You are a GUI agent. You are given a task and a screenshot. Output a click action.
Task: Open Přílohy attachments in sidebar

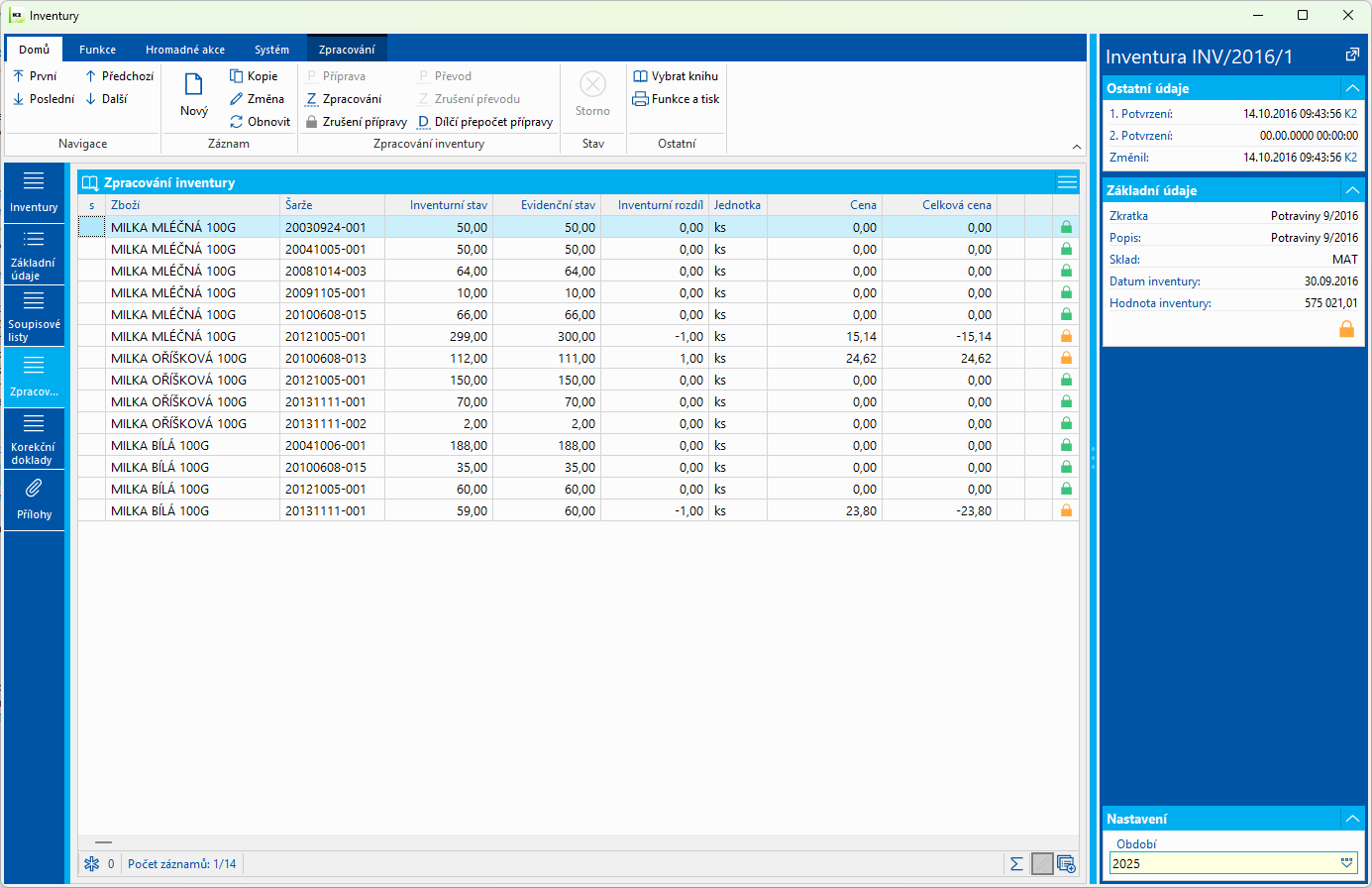pyautogui.click(x=34, y=499)
